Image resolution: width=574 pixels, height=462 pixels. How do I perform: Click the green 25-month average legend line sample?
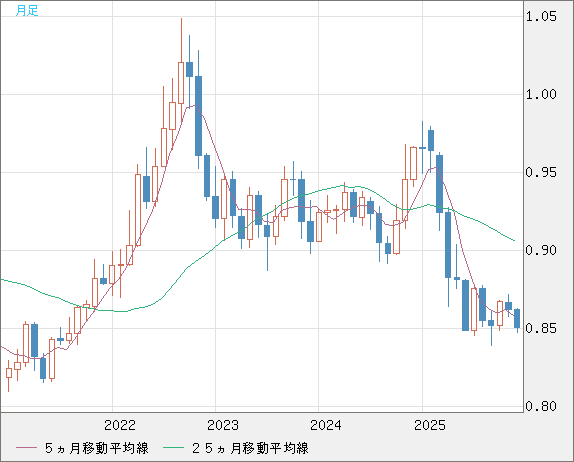coord(173,448)
